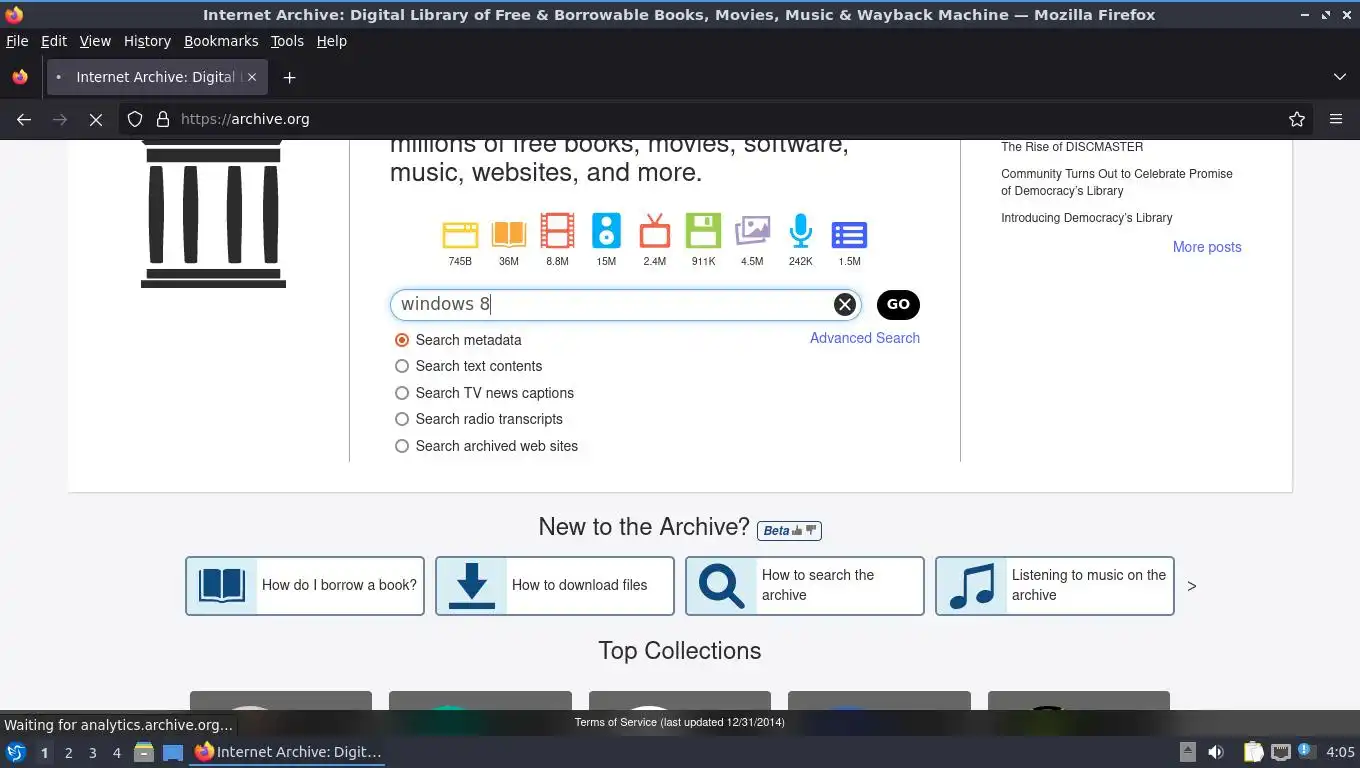The height and width of the screenshot is (768, 1360).
Task: Switch to workspace 4 in the pager
Action: click(117, 752)
